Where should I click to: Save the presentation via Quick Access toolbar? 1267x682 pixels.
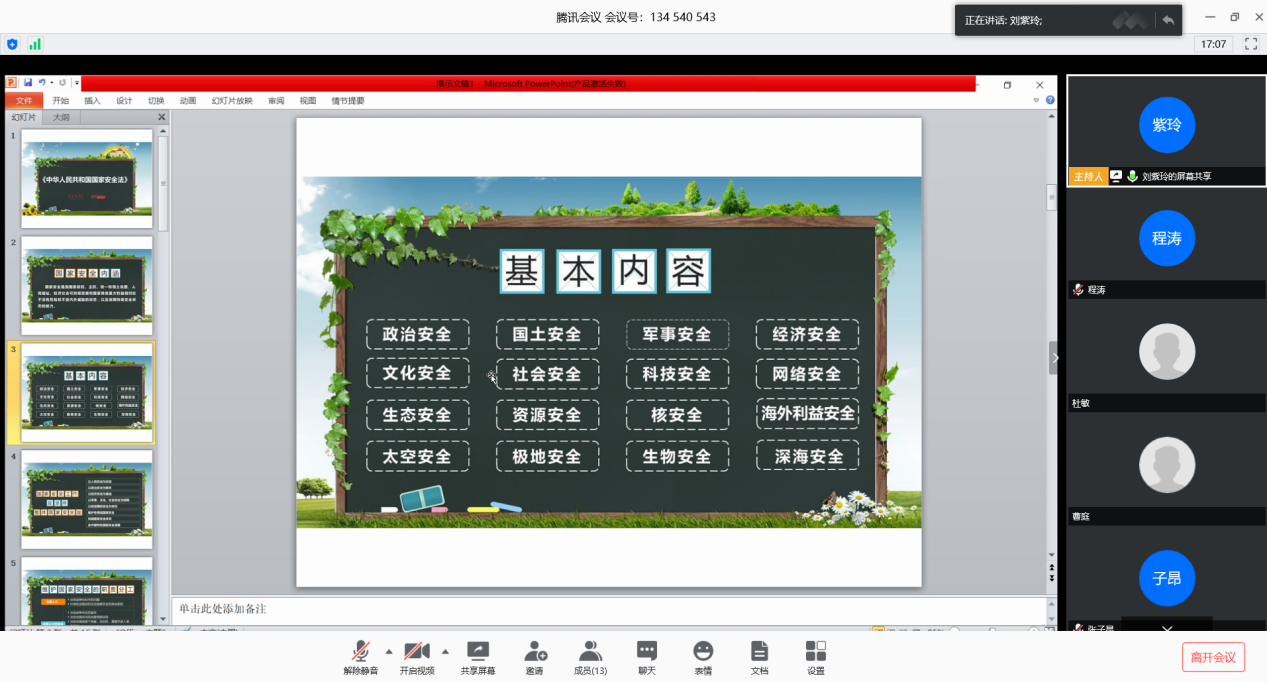pos(28,83)
